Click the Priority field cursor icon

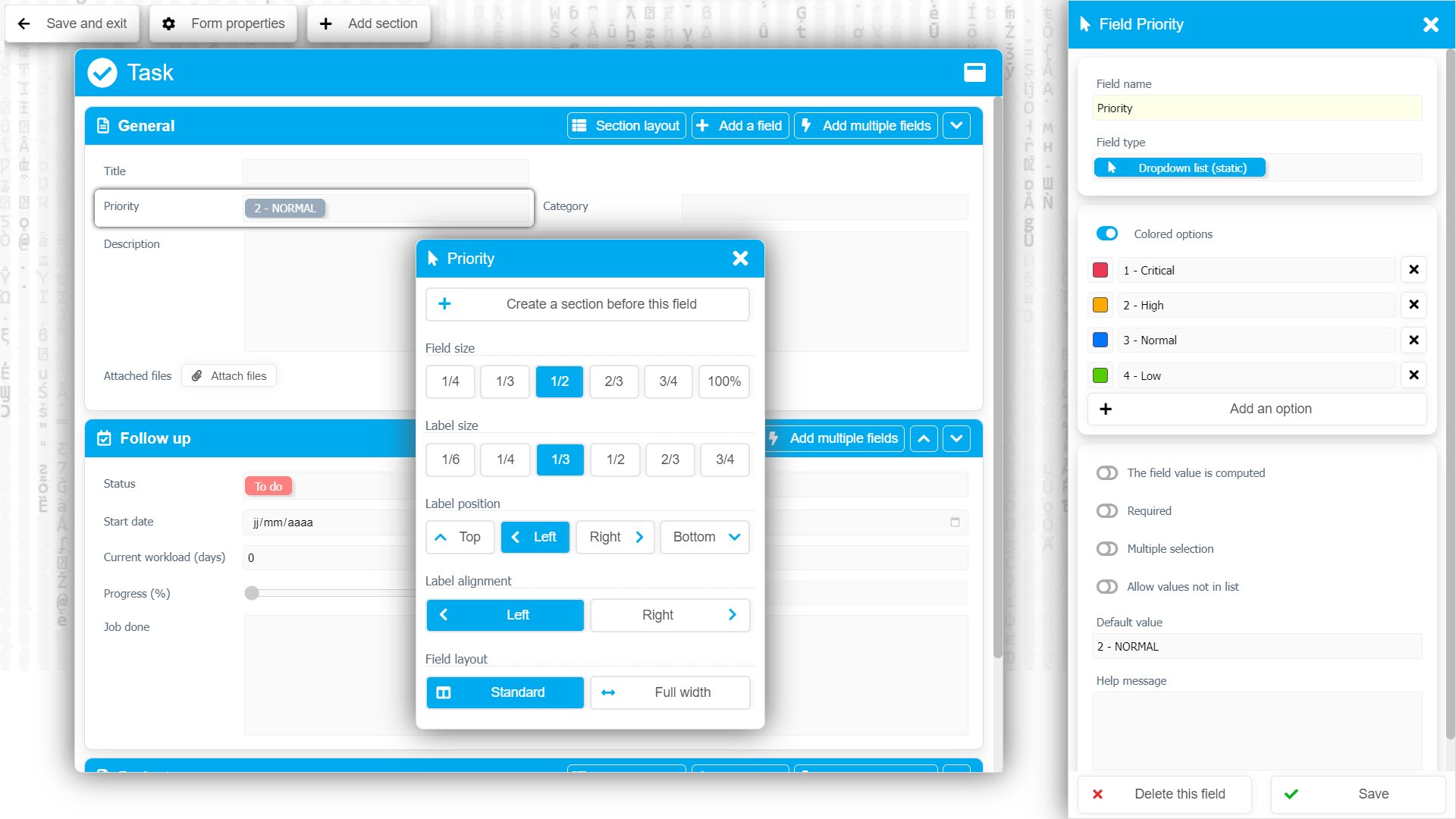435,259
